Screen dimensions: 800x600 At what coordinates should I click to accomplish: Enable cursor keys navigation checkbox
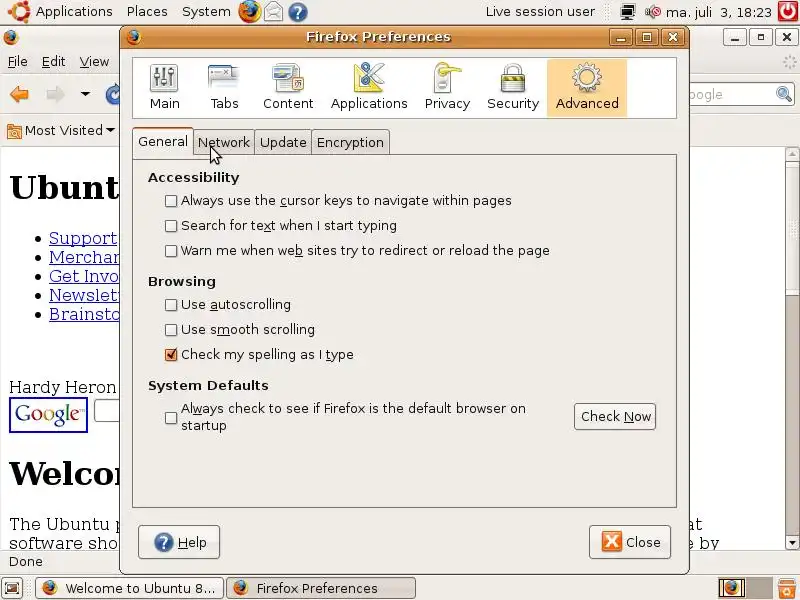tap(171, 201)
